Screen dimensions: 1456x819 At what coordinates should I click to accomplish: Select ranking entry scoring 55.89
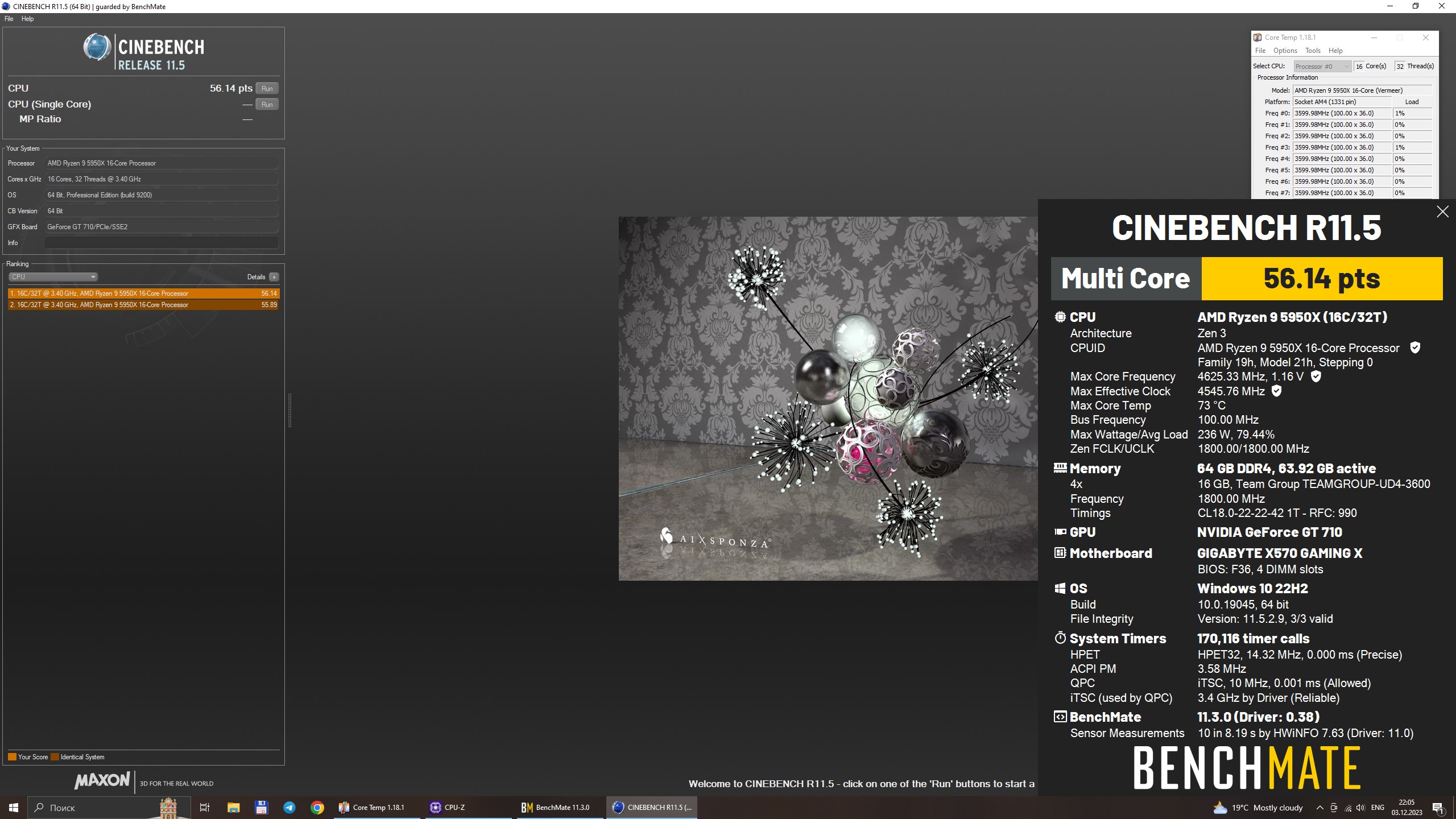(x=143, y=305)
